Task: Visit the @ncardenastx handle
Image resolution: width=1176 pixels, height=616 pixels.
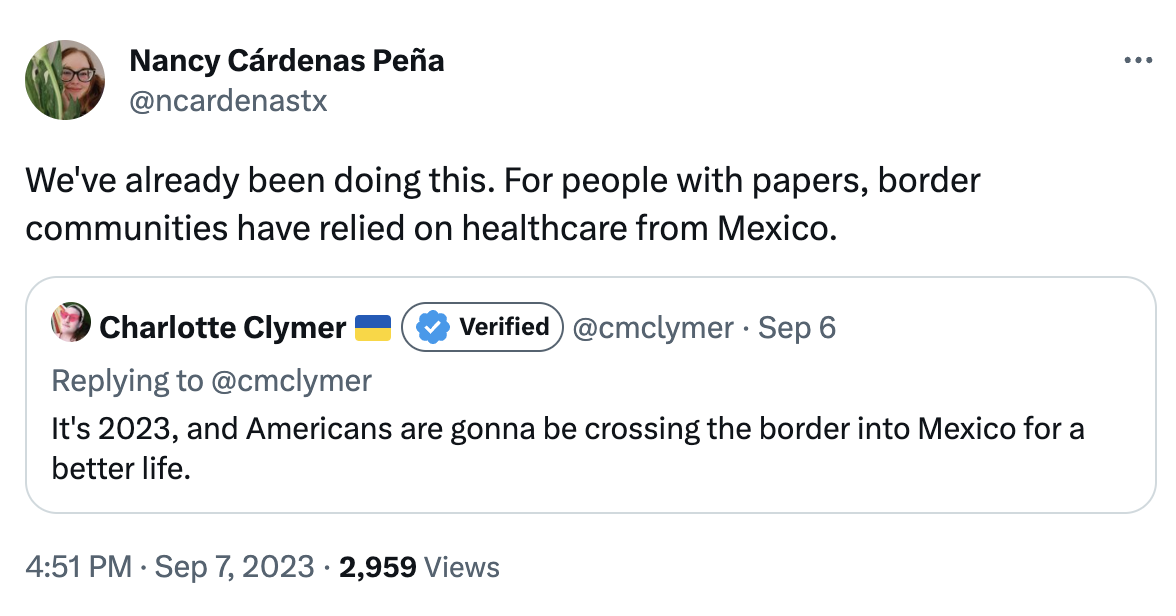Action: pos(228,101)
